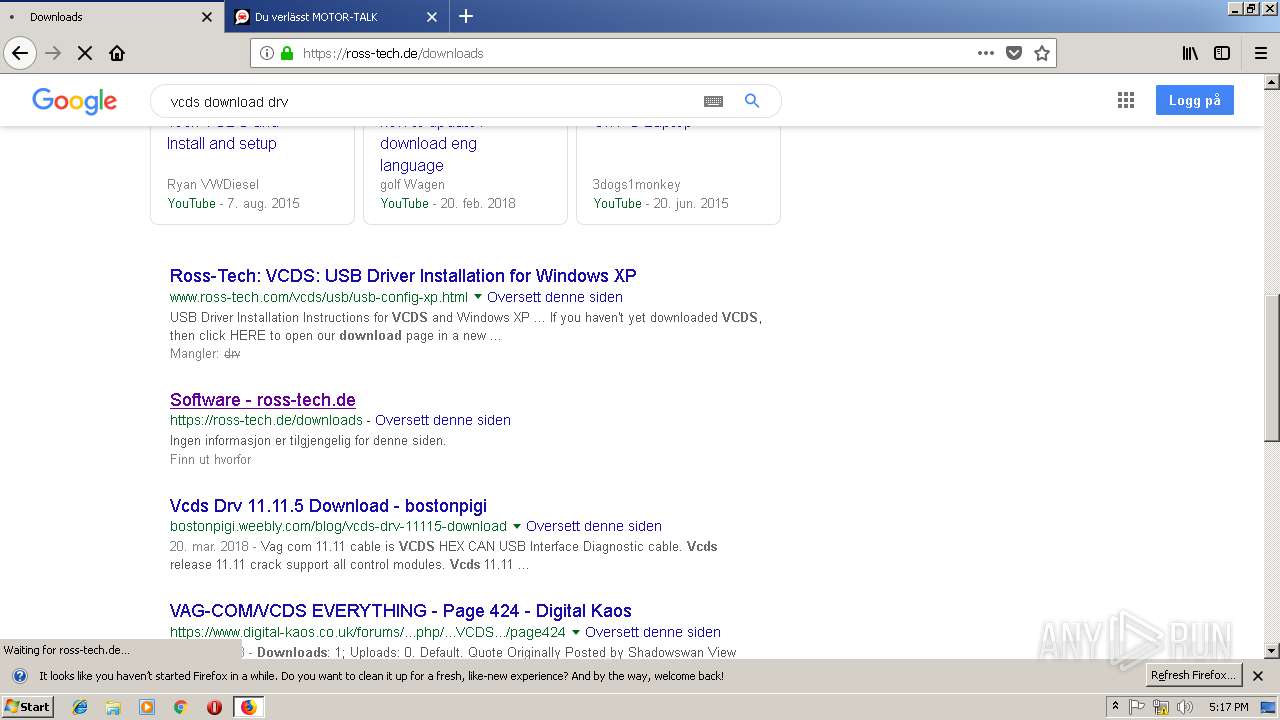
Task: Open the Library bookmarks panel
Action: pyautogui.click(x=1190, y=53)
